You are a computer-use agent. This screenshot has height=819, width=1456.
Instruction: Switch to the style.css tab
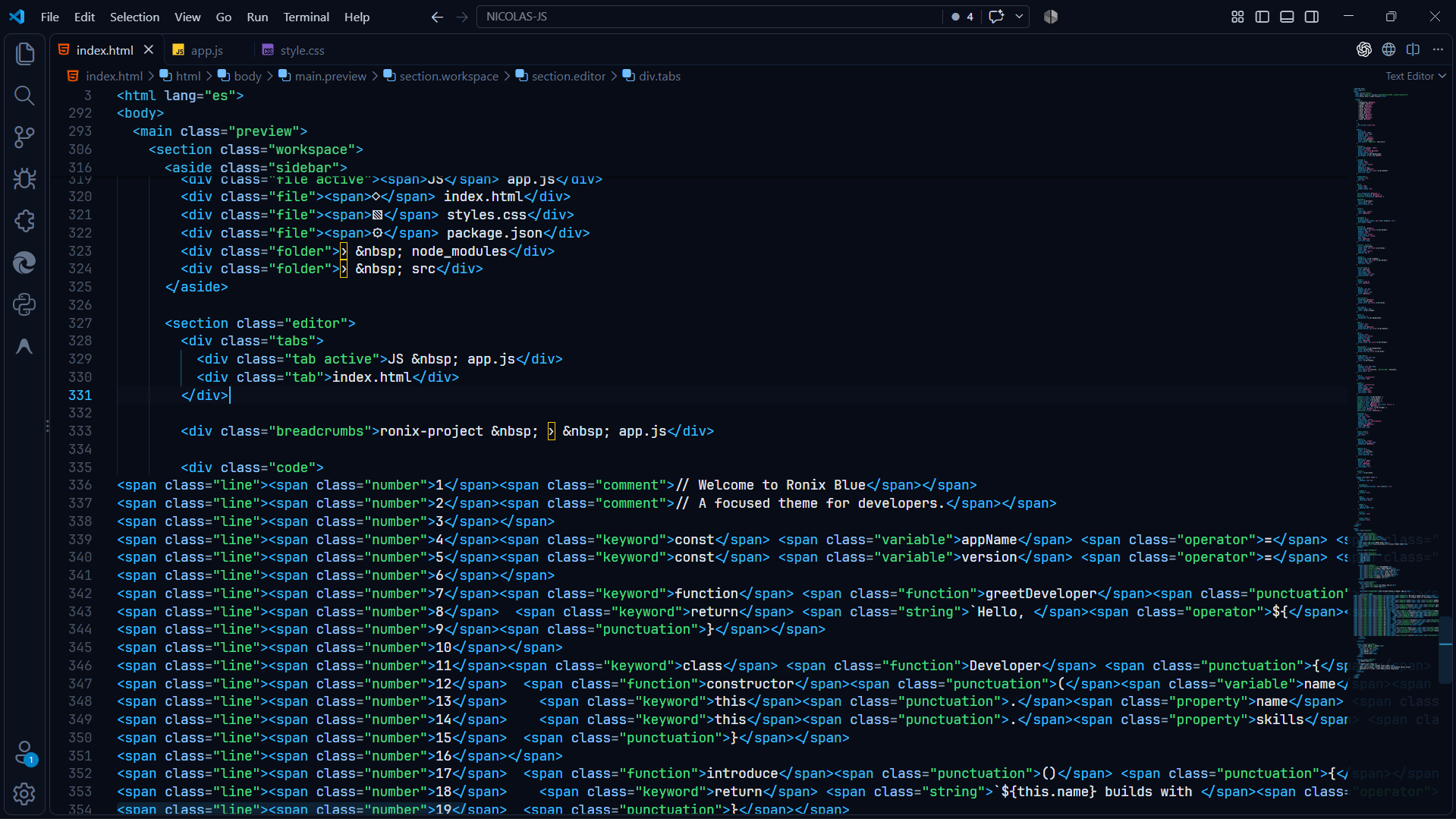tap(302, 50)
